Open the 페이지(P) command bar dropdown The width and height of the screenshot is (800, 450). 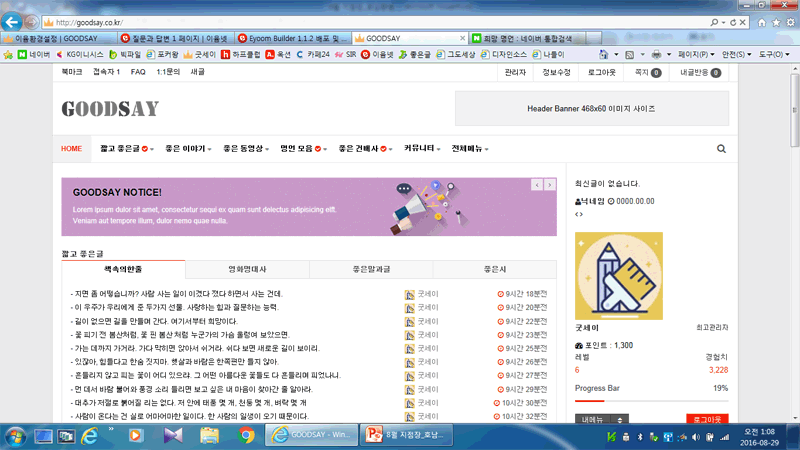696,55
